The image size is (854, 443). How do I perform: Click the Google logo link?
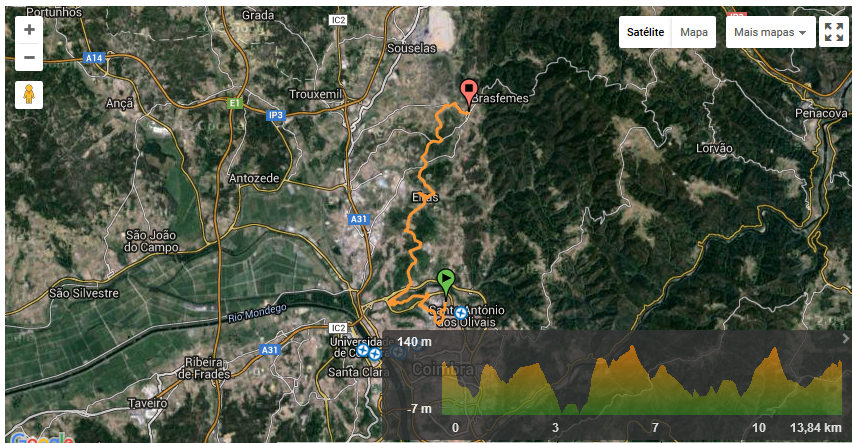click(x=42, y=438)
